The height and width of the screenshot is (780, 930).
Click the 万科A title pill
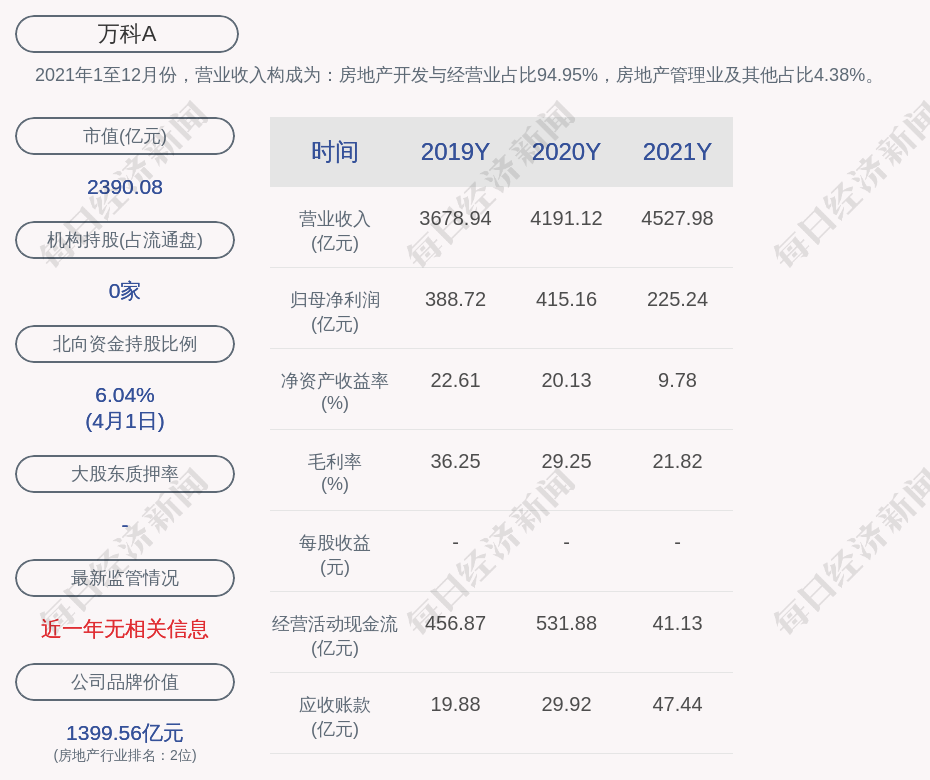126,34
